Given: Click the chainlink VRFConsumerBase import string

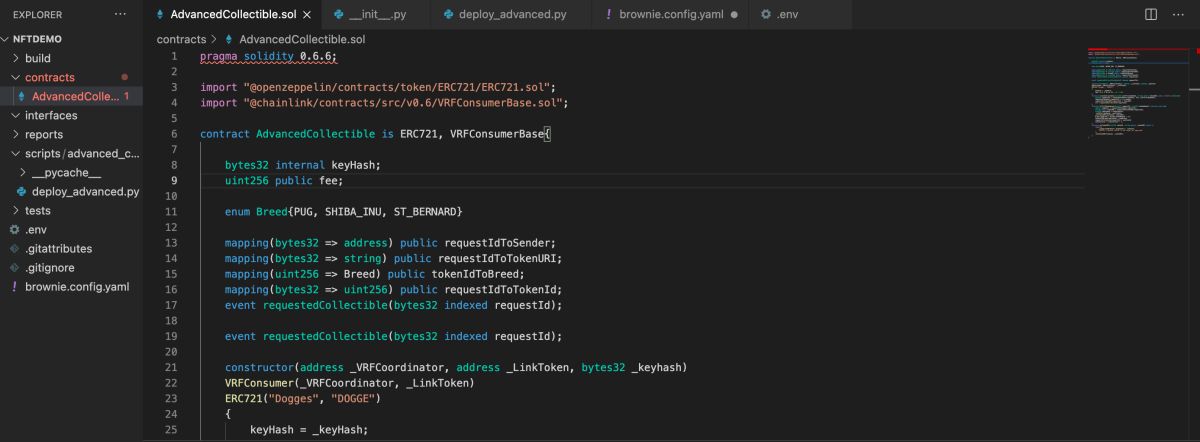Looking at the screenshot, I should click(x=404, y=102).
